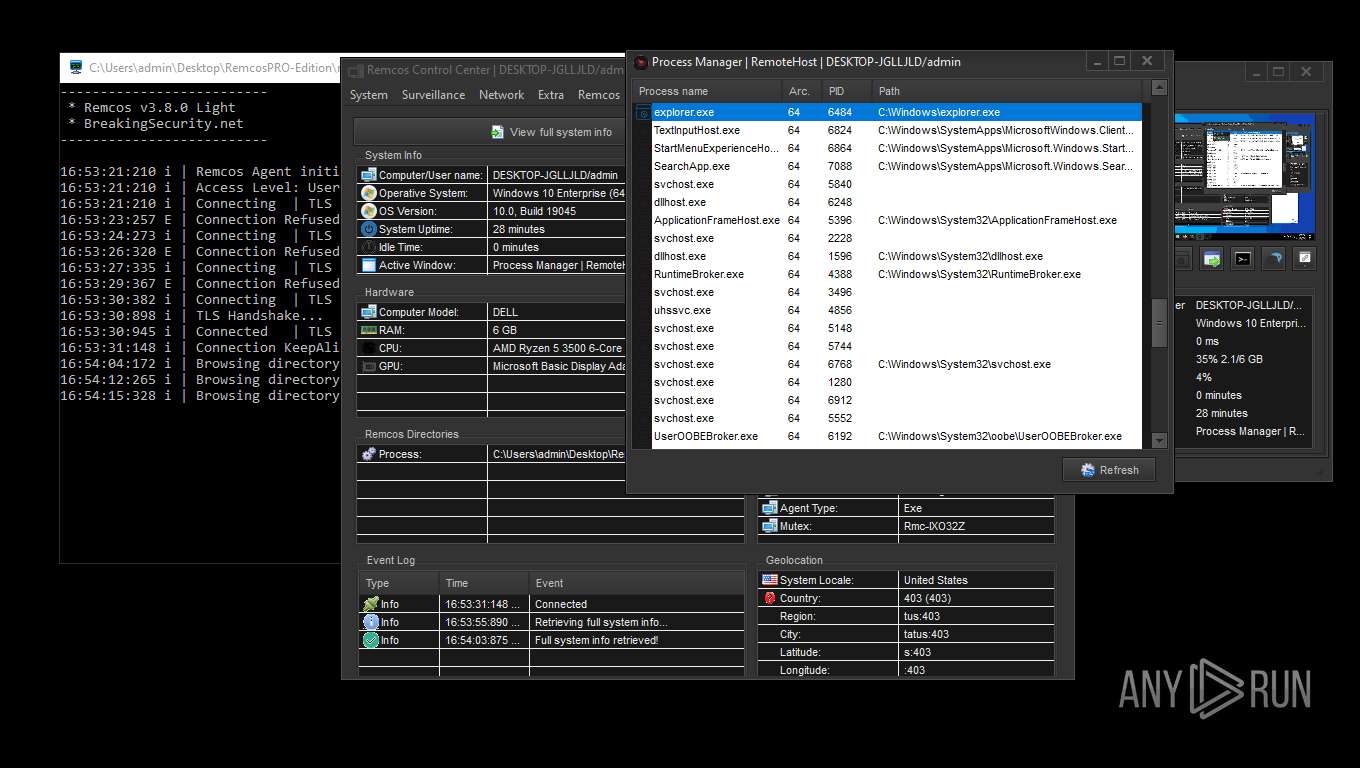1360x768 pixels.
Task: Click the Operative System Windows logo icon
Action: point(369,193)
